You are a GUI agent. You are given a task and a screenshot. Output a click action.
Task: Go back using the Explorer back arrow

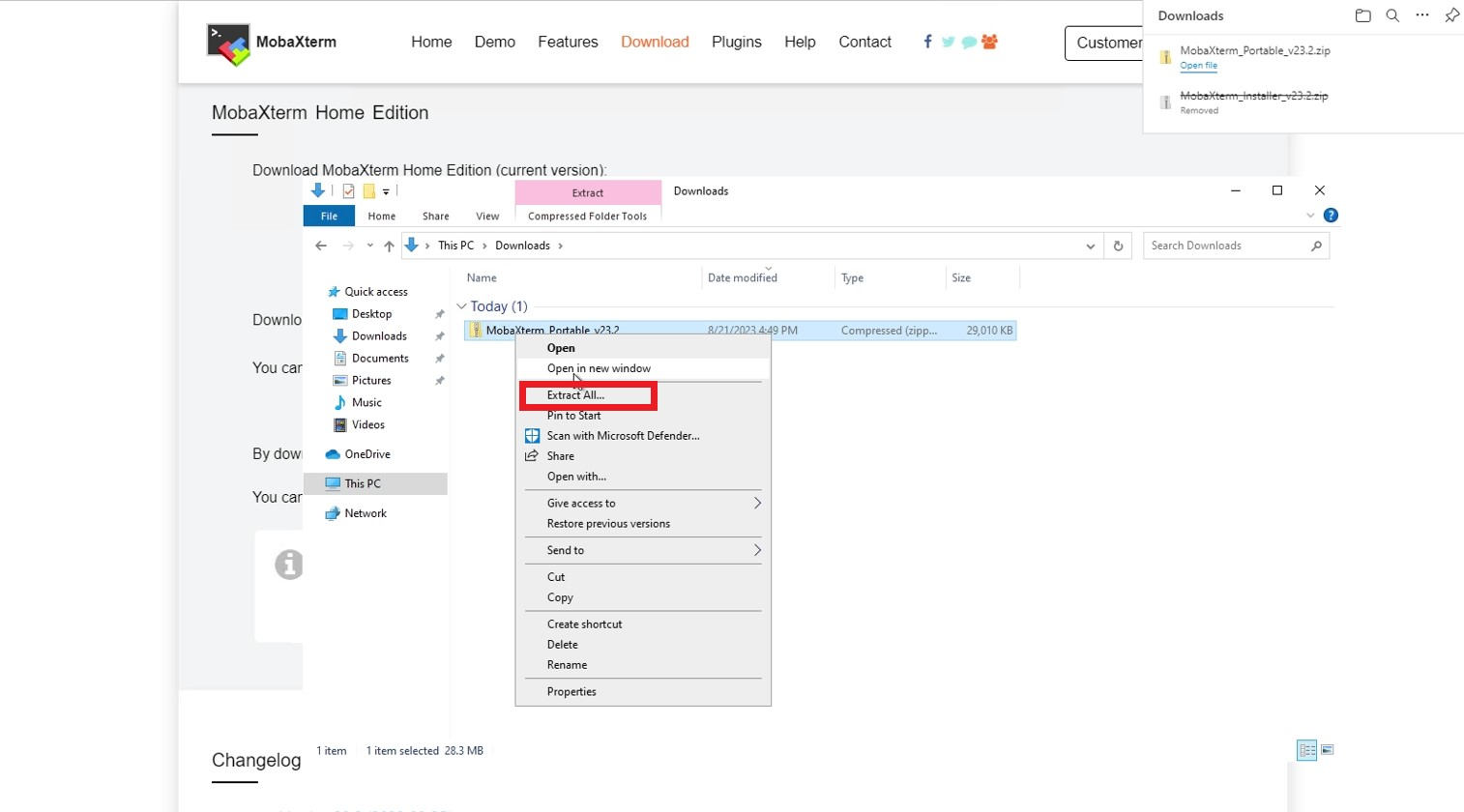coord(321,246)
